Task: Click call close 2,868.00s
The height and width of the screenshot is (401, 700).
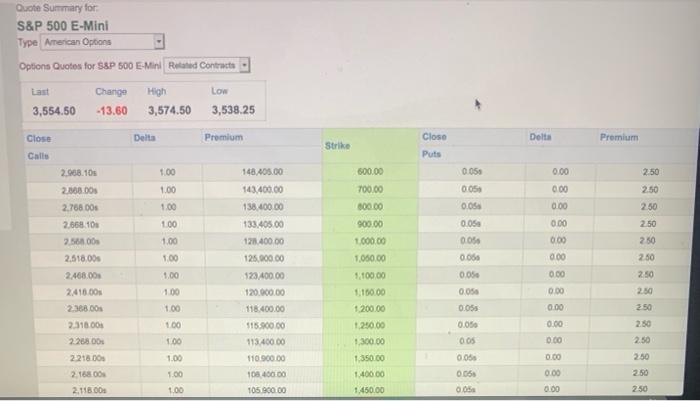Action: tap(79, 191)
